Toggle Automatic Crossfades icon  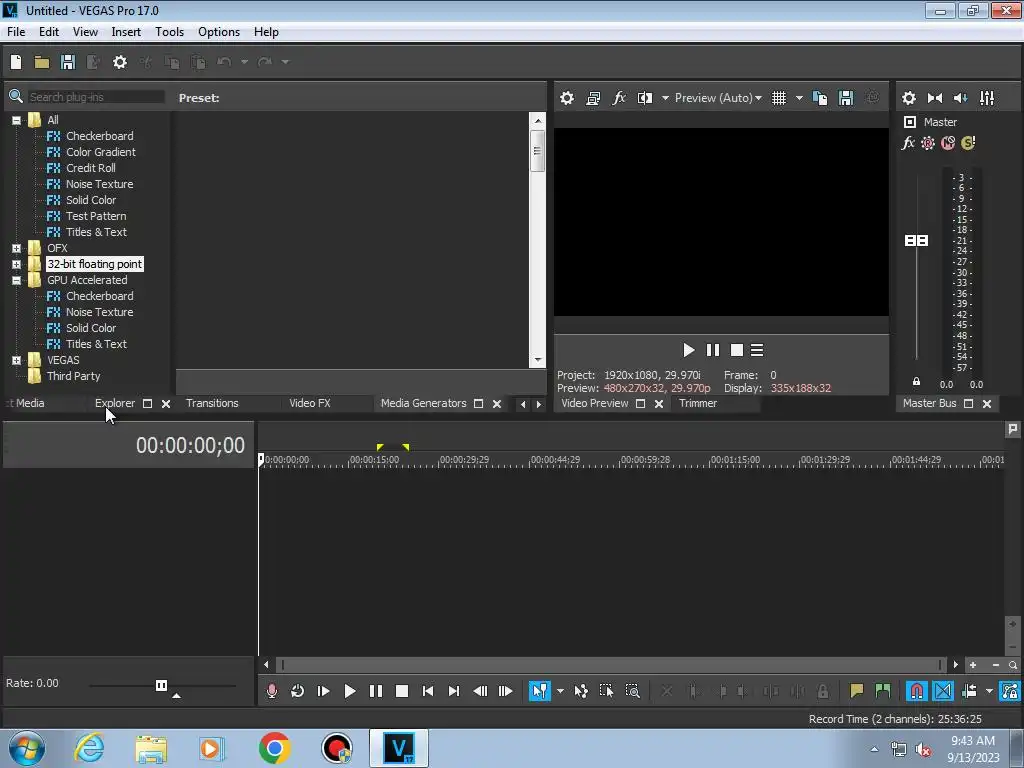[942, 691]
